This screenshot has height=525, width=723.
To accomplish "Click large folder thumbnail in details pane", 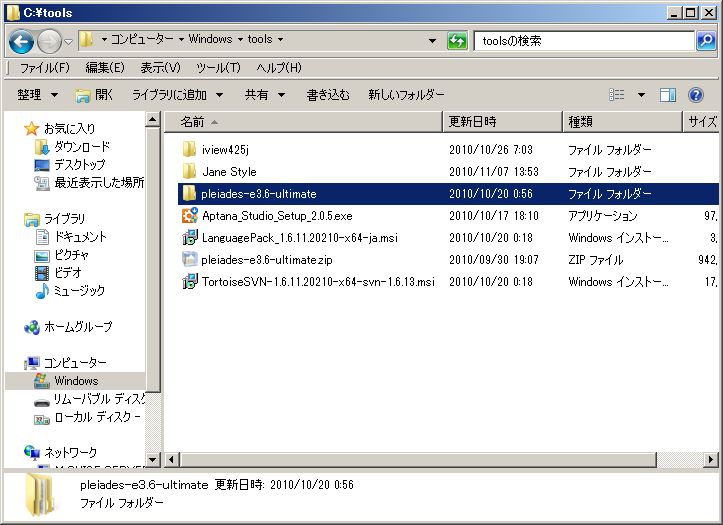I will (x=41, y=494).
